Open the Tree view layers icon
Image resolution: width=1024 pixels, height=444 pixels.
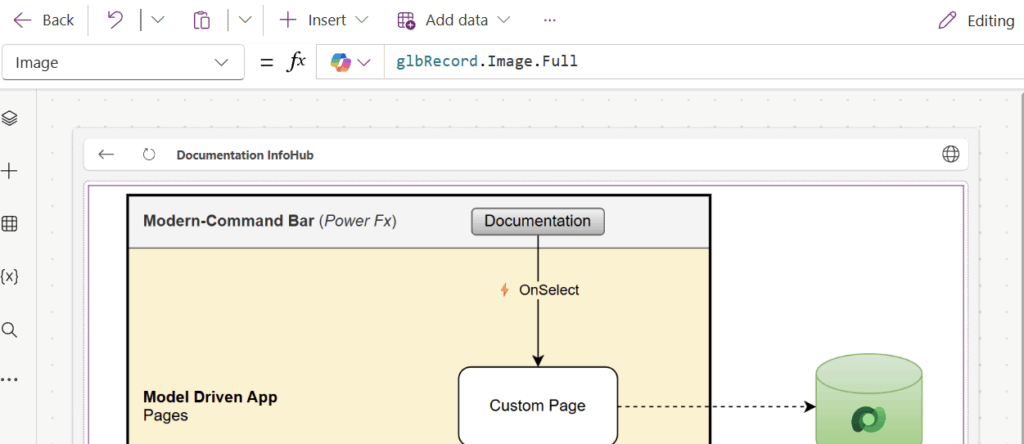click(10, 118)
